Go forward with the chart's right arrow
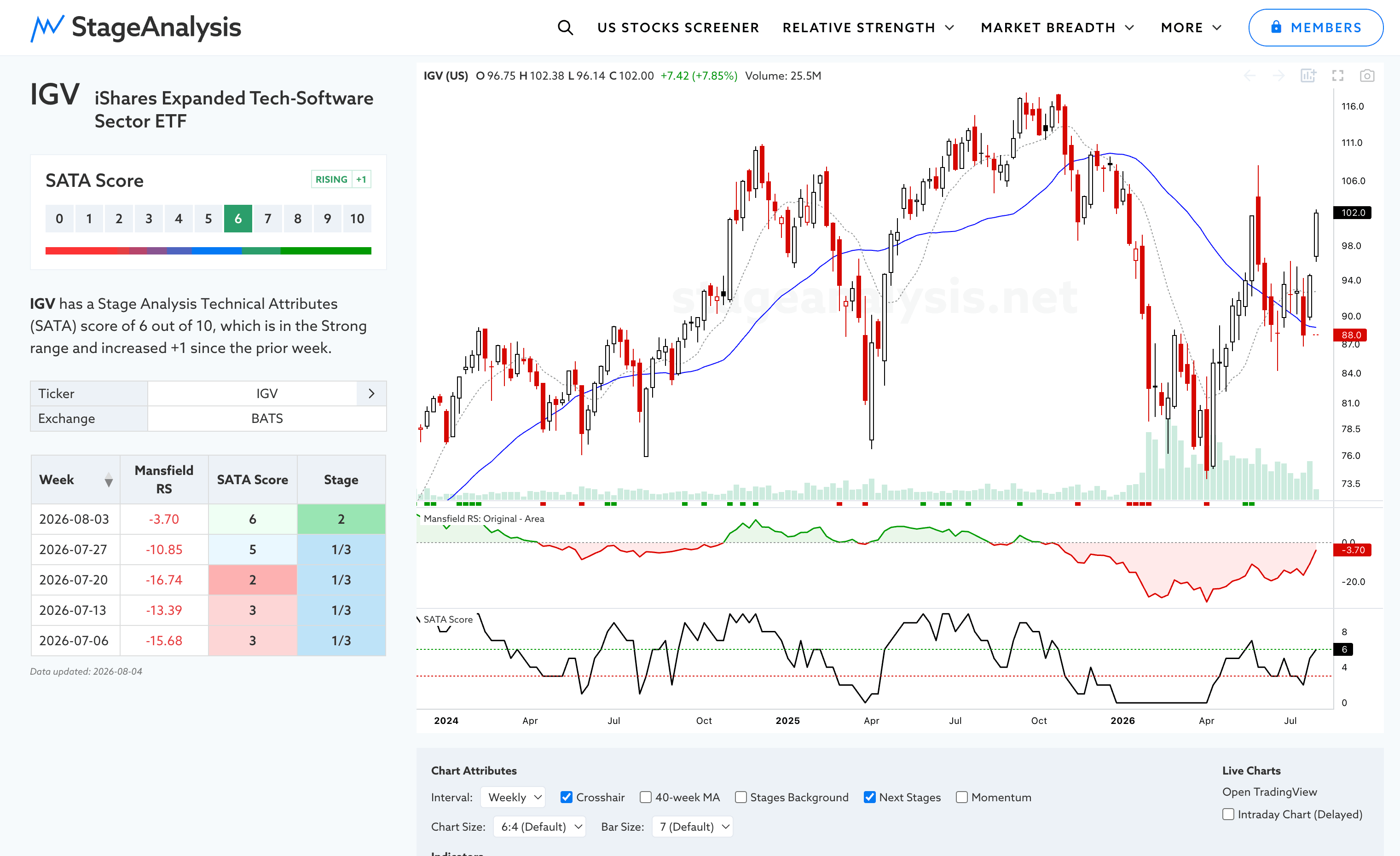1400x856 pixels. tap(1279, 75)
